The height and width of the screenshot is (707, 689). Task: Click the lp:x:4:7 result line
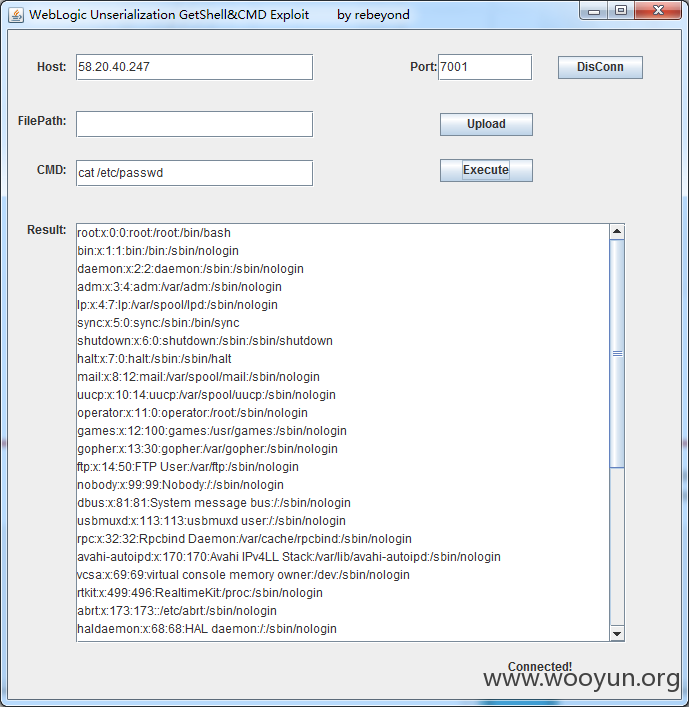pyautogui.click(x=177, y=305)
